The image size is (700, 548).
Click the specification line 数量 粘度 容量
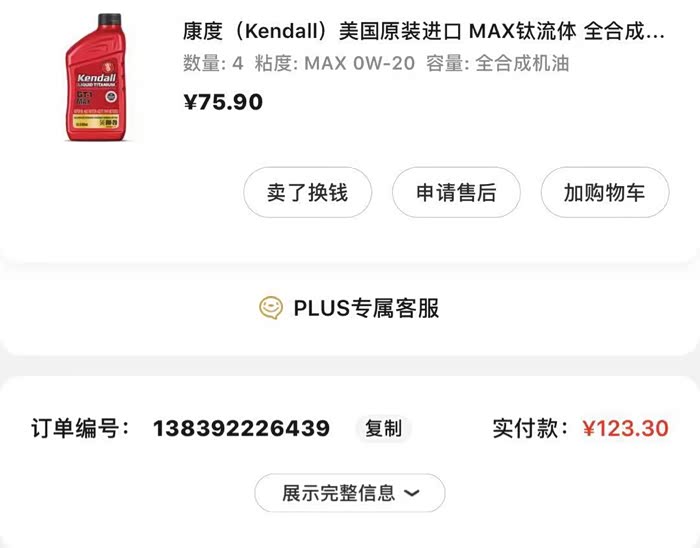tap(376, 63)
